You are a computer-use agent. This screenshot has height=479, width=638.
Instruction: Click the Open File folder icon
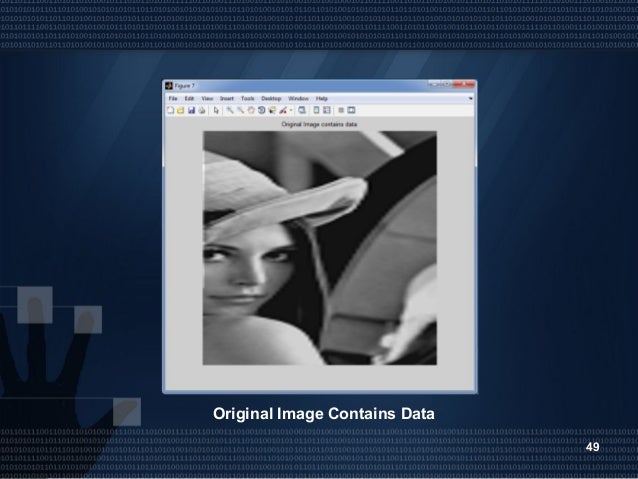(181, 110)
